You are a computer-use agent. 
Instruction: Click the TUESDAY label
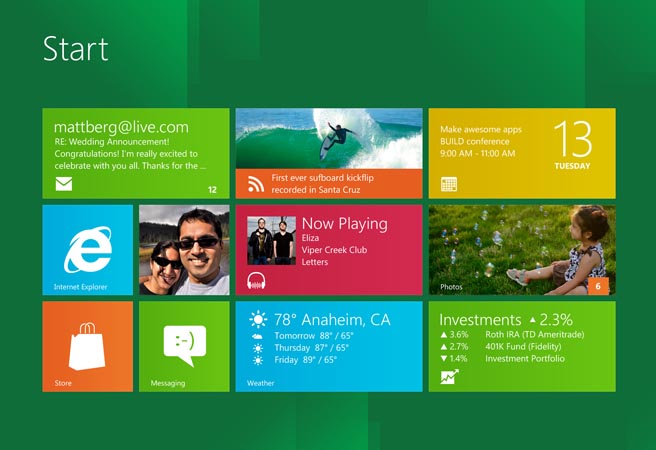(x=572, y=166)
